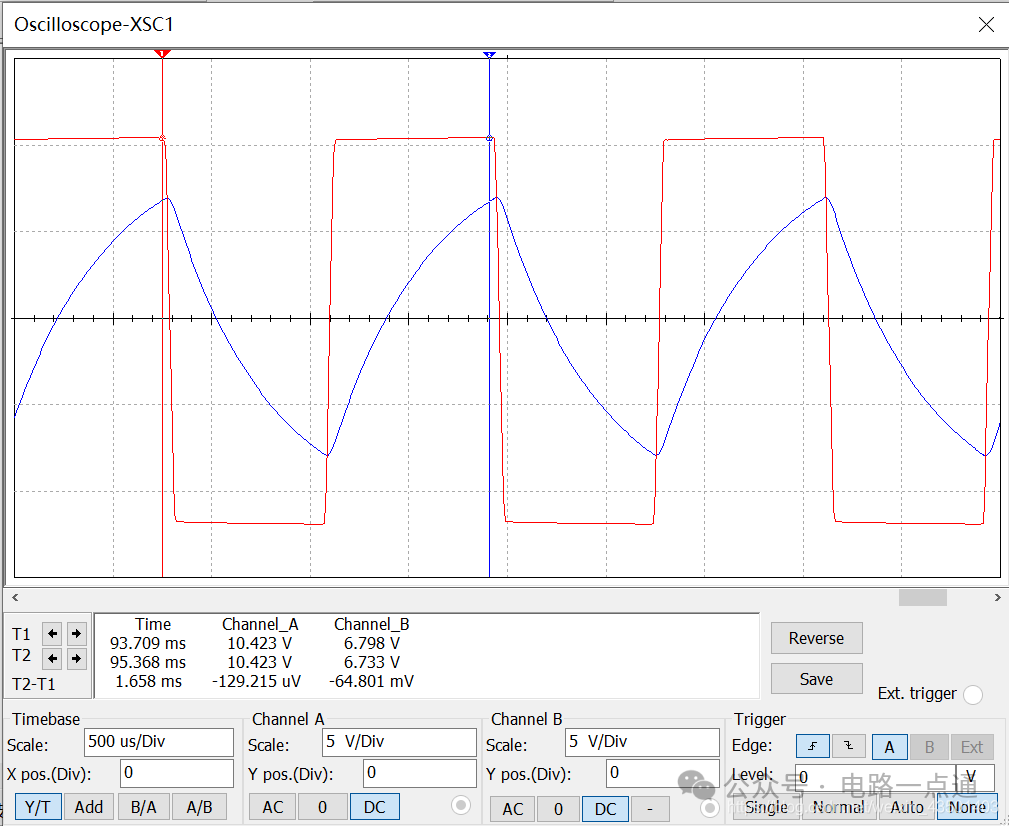The width and height of the screenshot is (1009, 826).
Task: Close the Oscilloscope-XSC1 window
Action: (x=986, y=25)
